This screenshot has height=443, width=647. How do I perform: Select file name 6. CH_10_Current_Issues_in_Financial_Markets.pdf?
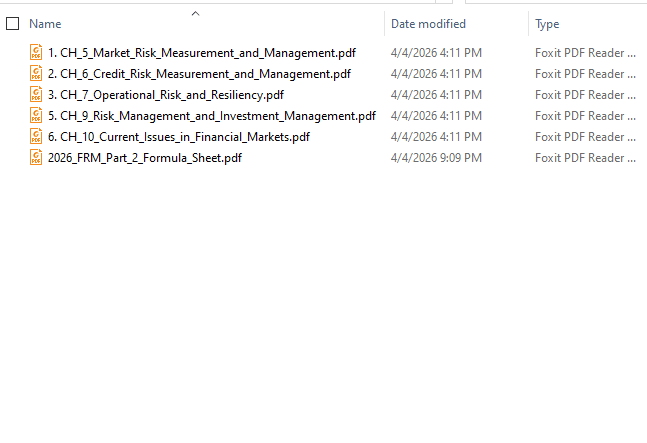178,136
